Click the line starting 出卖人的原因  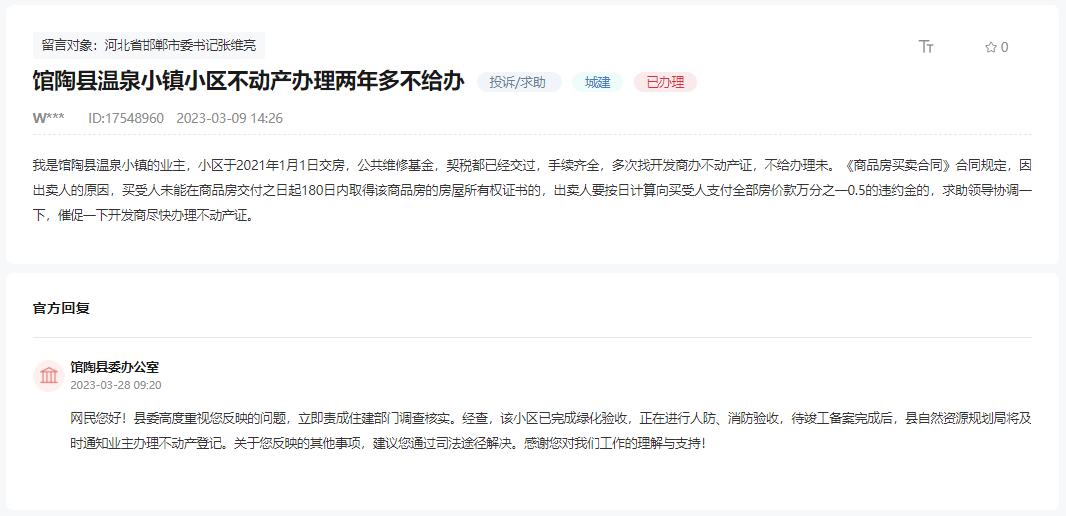click(x=532, y=191)
